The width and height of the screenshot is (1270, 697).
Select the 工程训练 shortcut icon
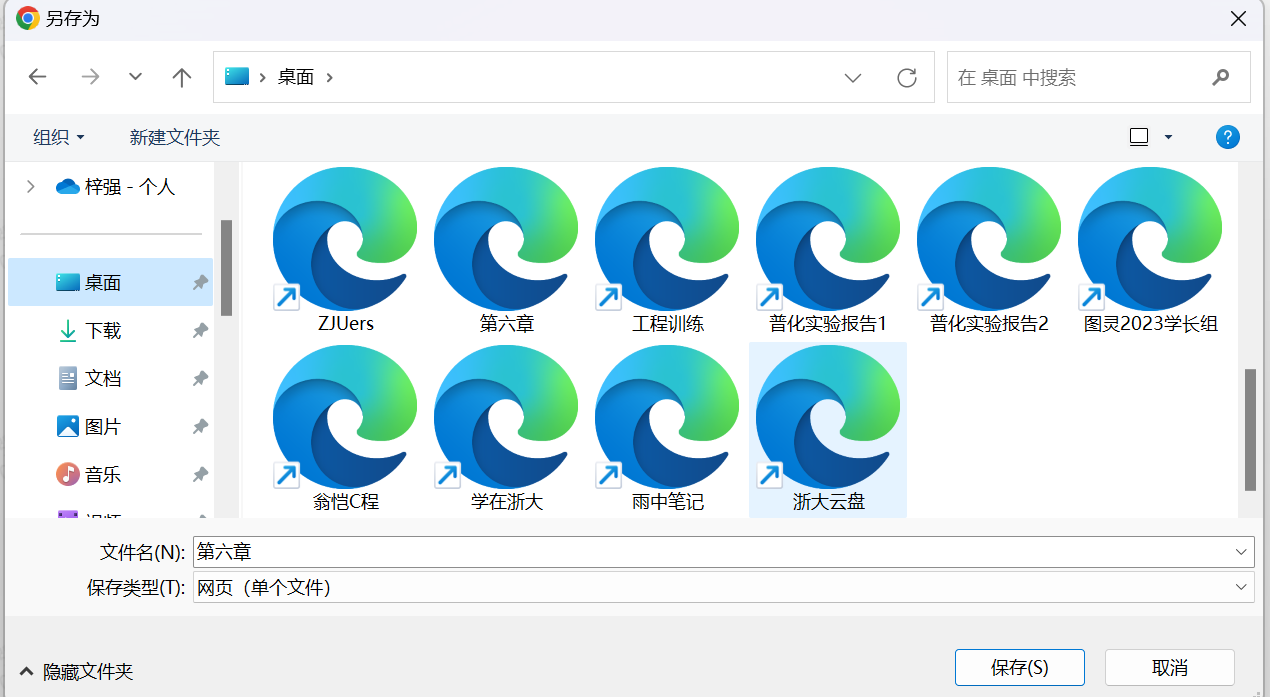667,240
